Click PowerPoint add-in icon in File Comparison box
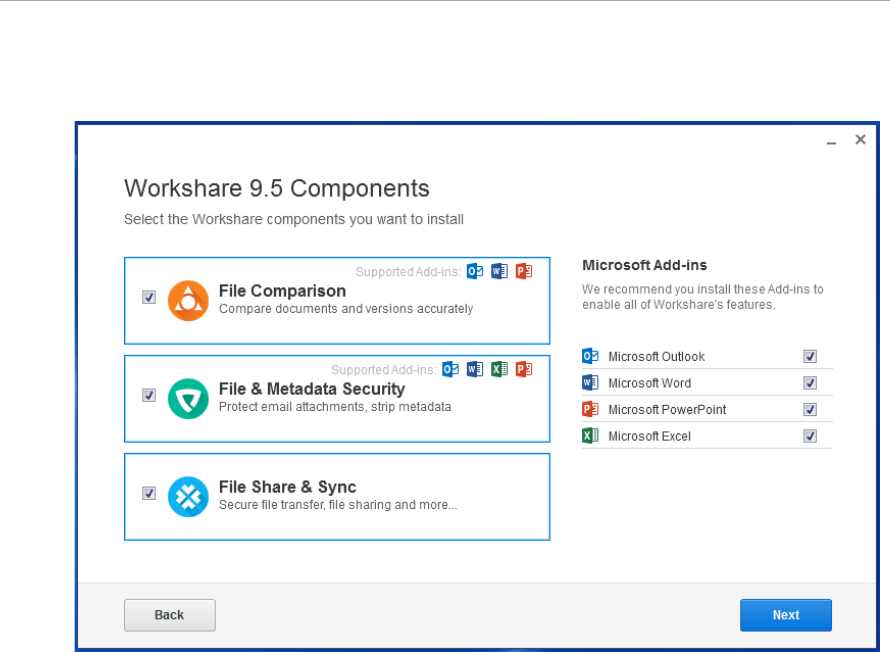The height and width of the screenshot is (652, 890). pos(524,271)
